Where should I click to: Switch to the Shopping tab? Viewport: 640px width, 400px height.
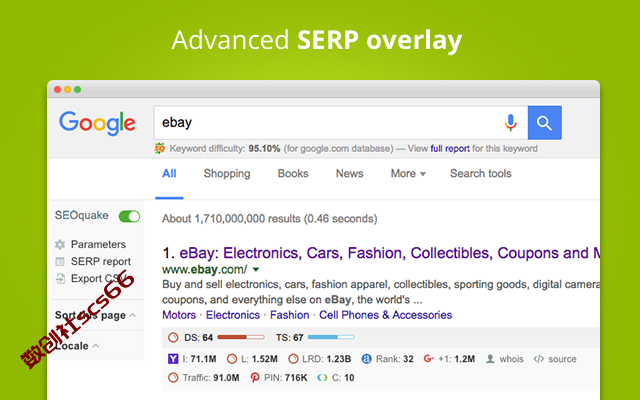coord(227,173)
